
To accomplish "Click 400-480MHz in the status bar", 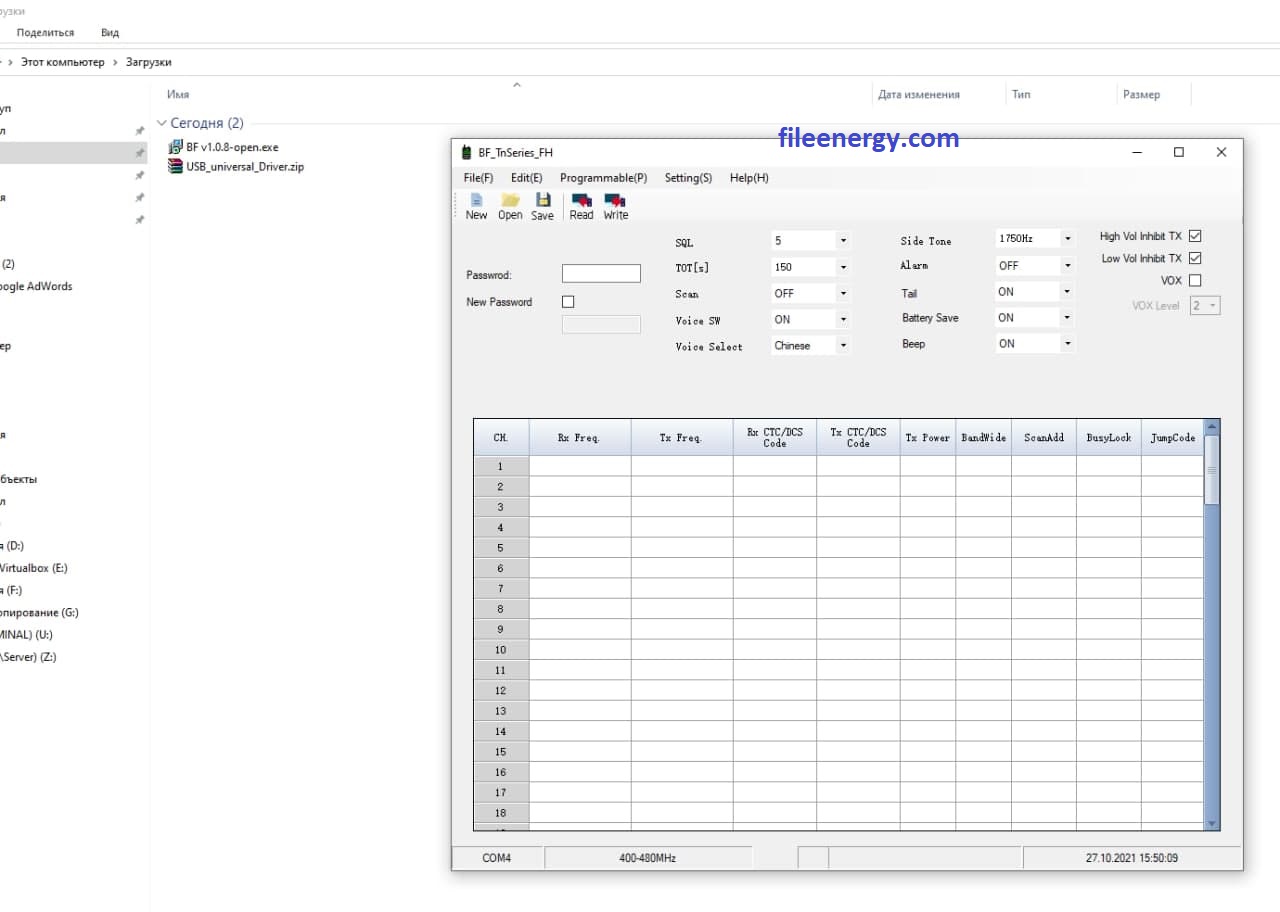I will (648, 858).
